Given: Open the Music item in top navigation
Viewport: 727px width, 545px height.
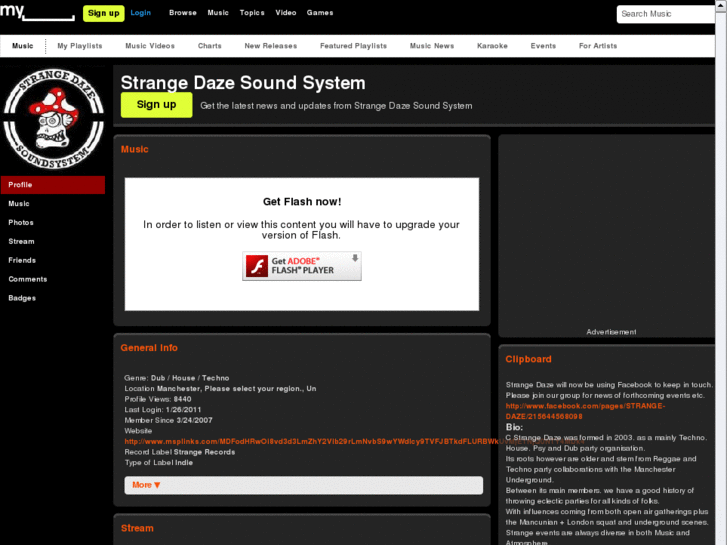Looking at the screenshot, I should point(218,13).
